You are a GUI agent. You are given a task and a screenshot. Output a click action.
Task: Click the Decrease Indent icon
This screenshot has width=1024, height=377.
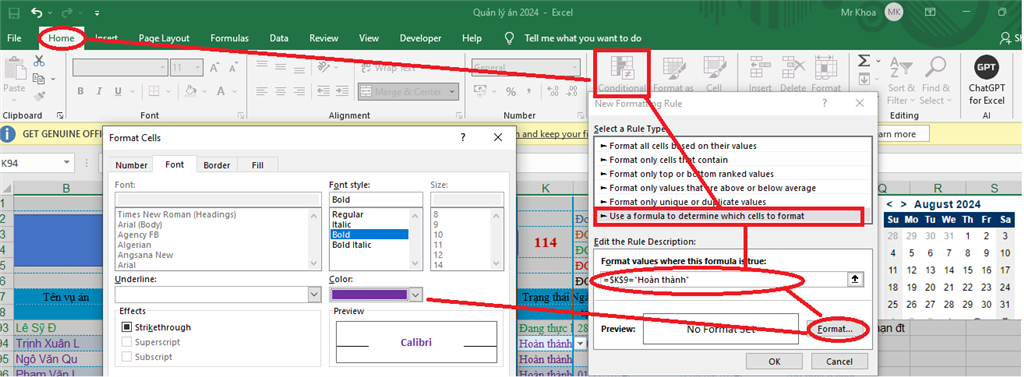point(323,91)
